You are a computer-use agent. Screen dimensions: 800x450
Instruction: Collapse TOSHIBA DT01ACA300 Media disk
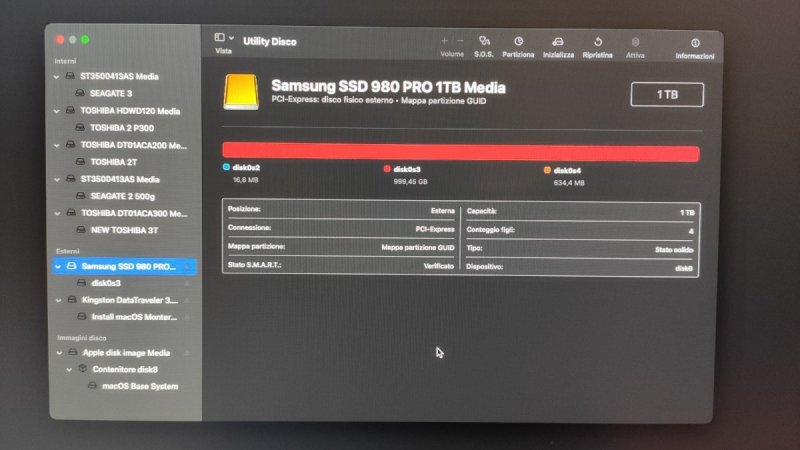pyautogui.click(x=58, y=213)
